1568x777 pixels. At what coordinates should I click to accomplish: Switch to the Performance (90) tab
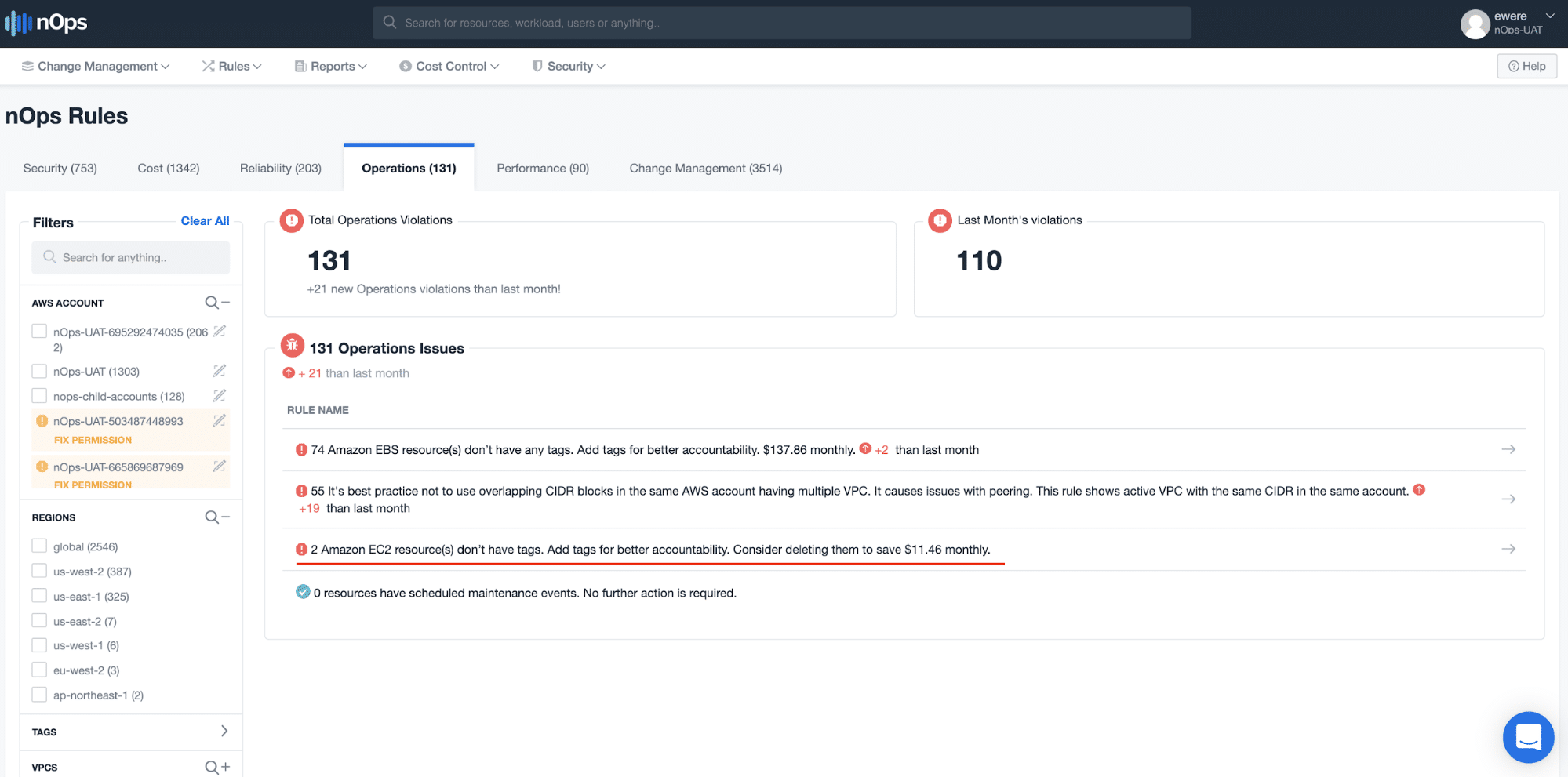543,169
